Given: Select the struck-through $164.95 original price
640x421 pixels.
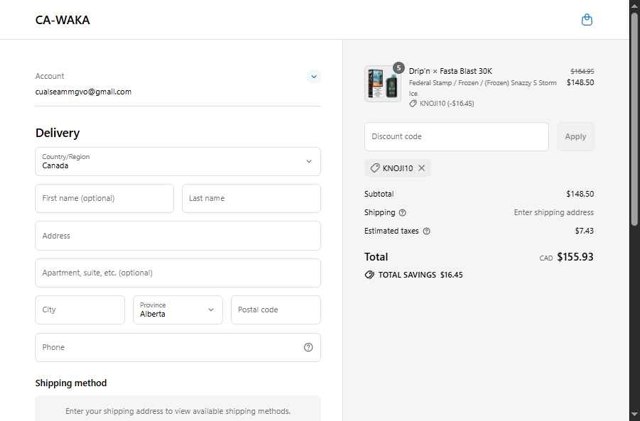Looking at the screenshot, I should tap(582, 71).
